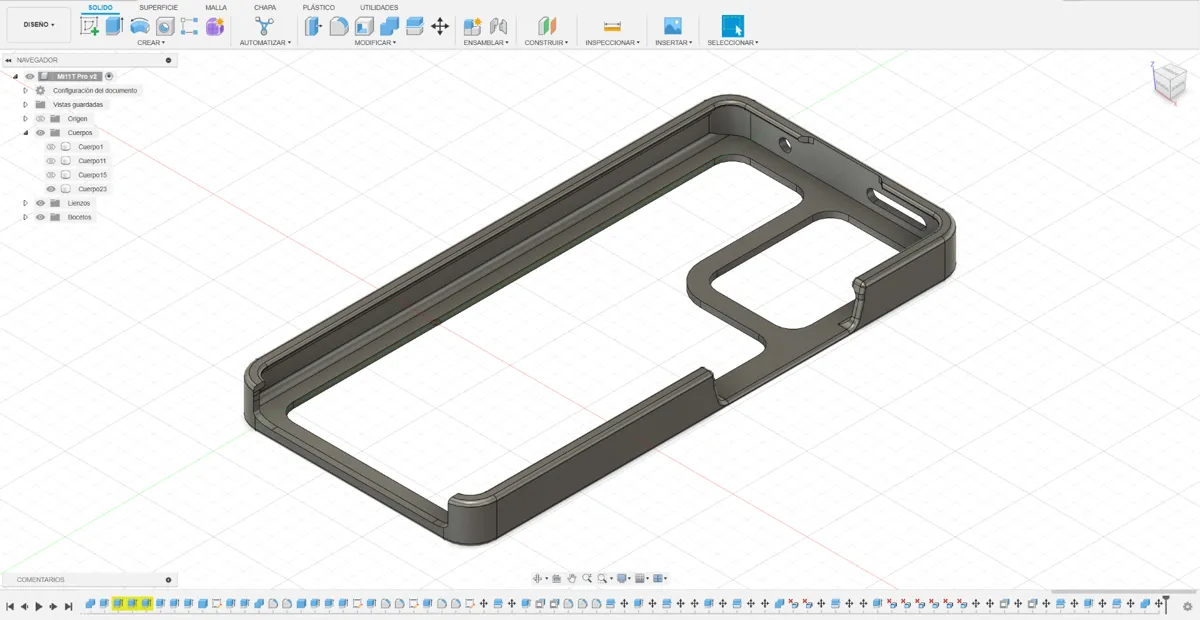This screenshot has height=620, width=1200.
Task: Select the purple Create Form tool
Action: 214,27
